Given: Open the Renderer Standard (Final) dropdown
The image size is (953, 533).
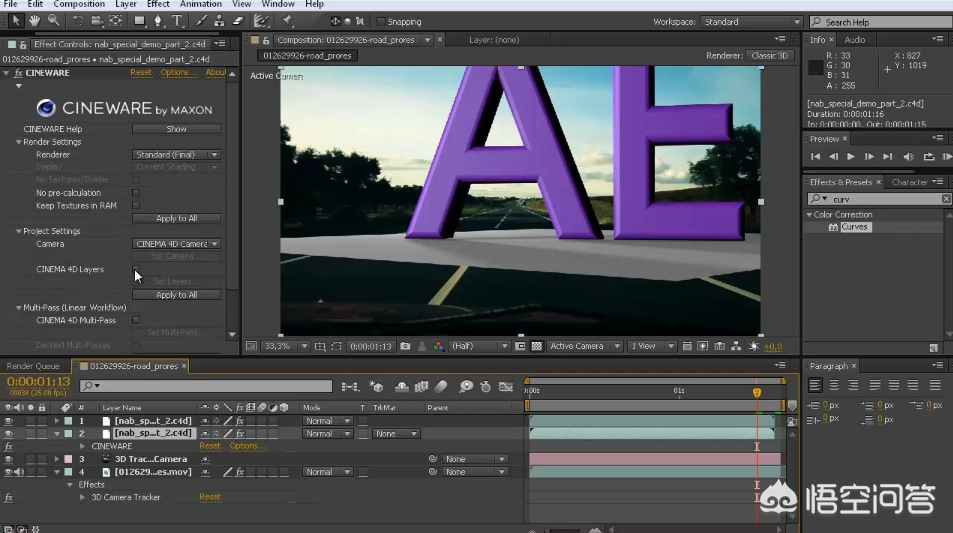Looking at the screenshot, I should coord(176,154).
